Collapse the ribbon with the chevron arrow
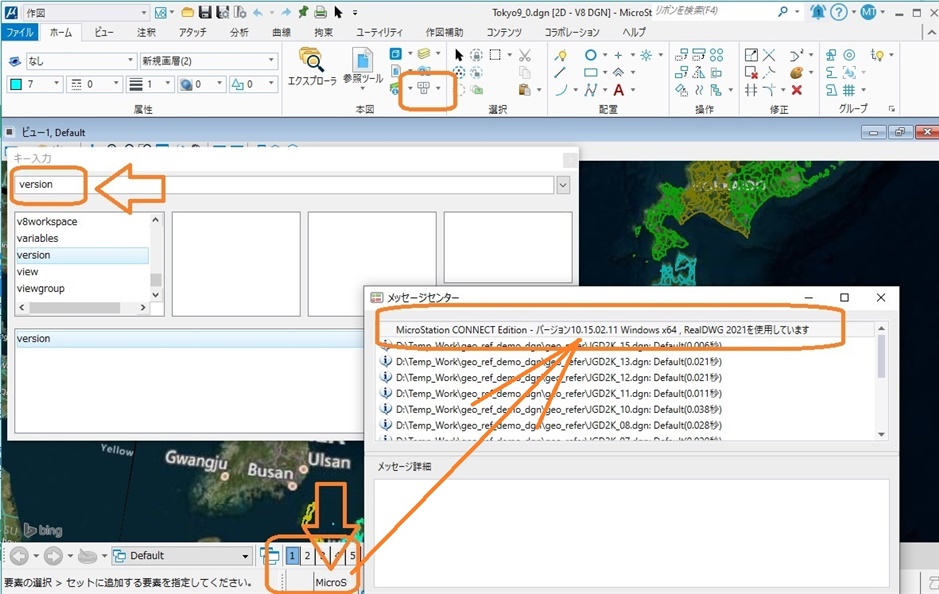Image resolution: width=939 pixels, height=594 pixels. click(x=930, y=32)
